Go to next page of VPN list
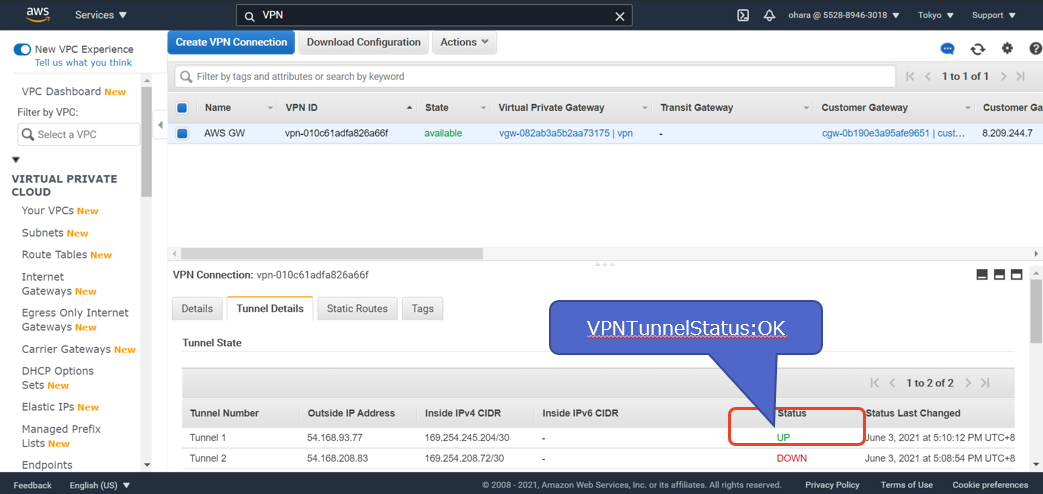This screenshot has height=494, width=1043. [x=1003, y=76]
